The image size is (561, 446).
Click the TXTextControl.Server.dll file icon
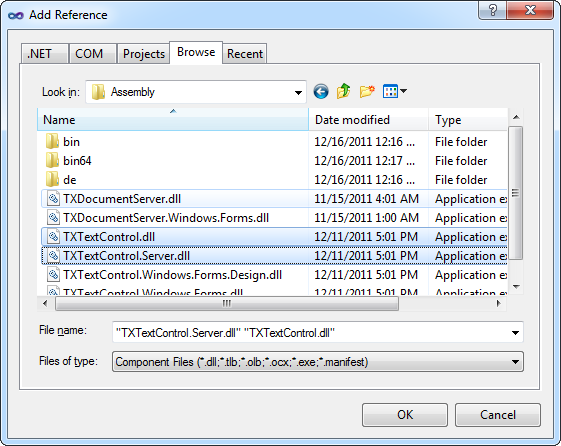(x=53, y=255)
